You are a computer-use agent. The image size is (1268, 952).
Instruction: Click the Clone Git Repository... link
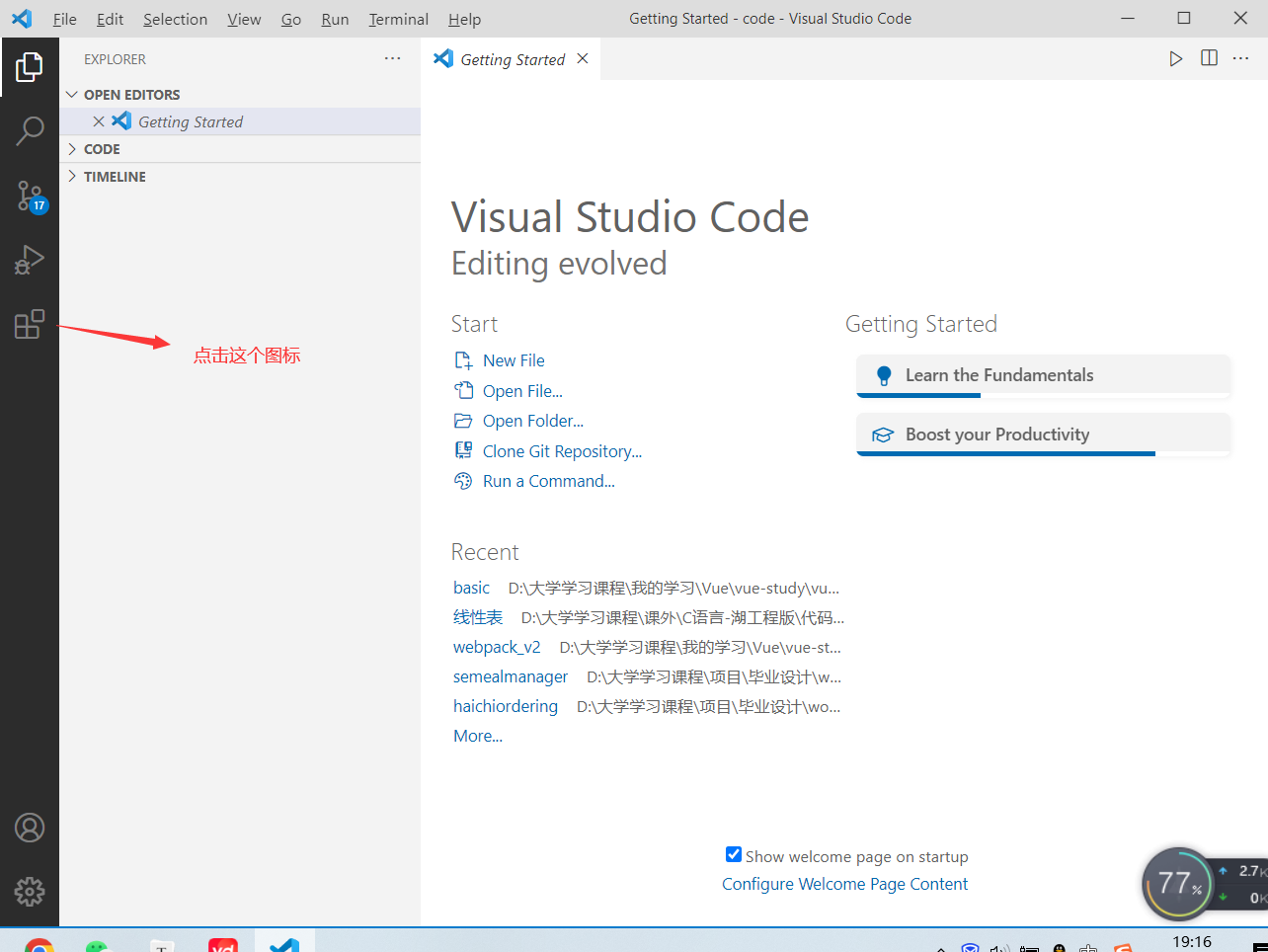tap(562, 451)
